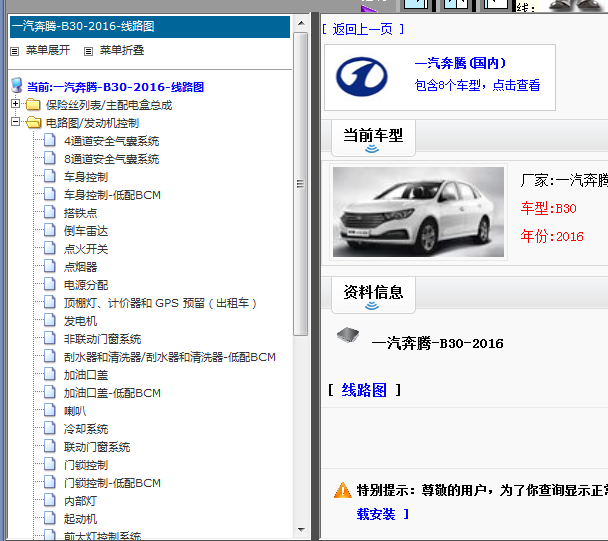Open 一汽奔腾 (国内) brand link
This screenshot has width=608, height=541.
pos(460,63)
